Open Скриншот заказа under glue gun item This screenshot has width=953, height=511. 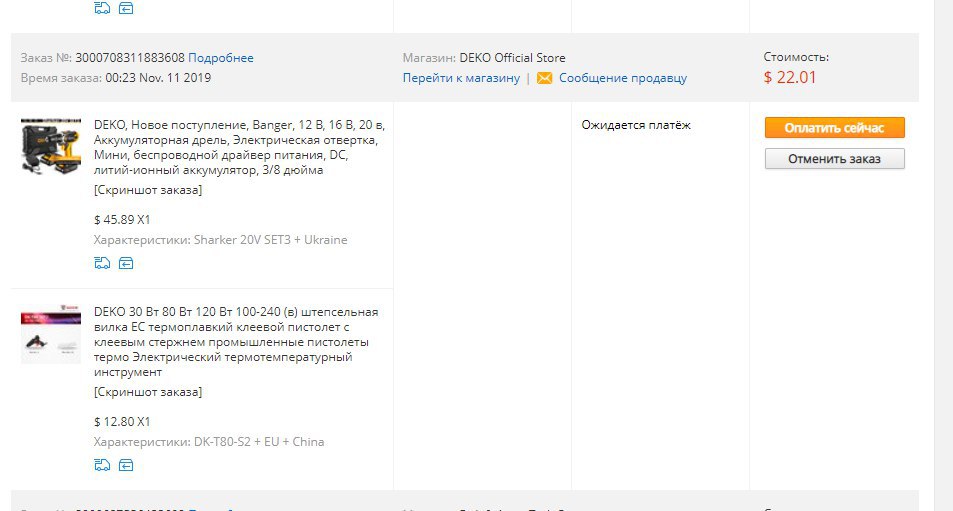click(148, 393)
